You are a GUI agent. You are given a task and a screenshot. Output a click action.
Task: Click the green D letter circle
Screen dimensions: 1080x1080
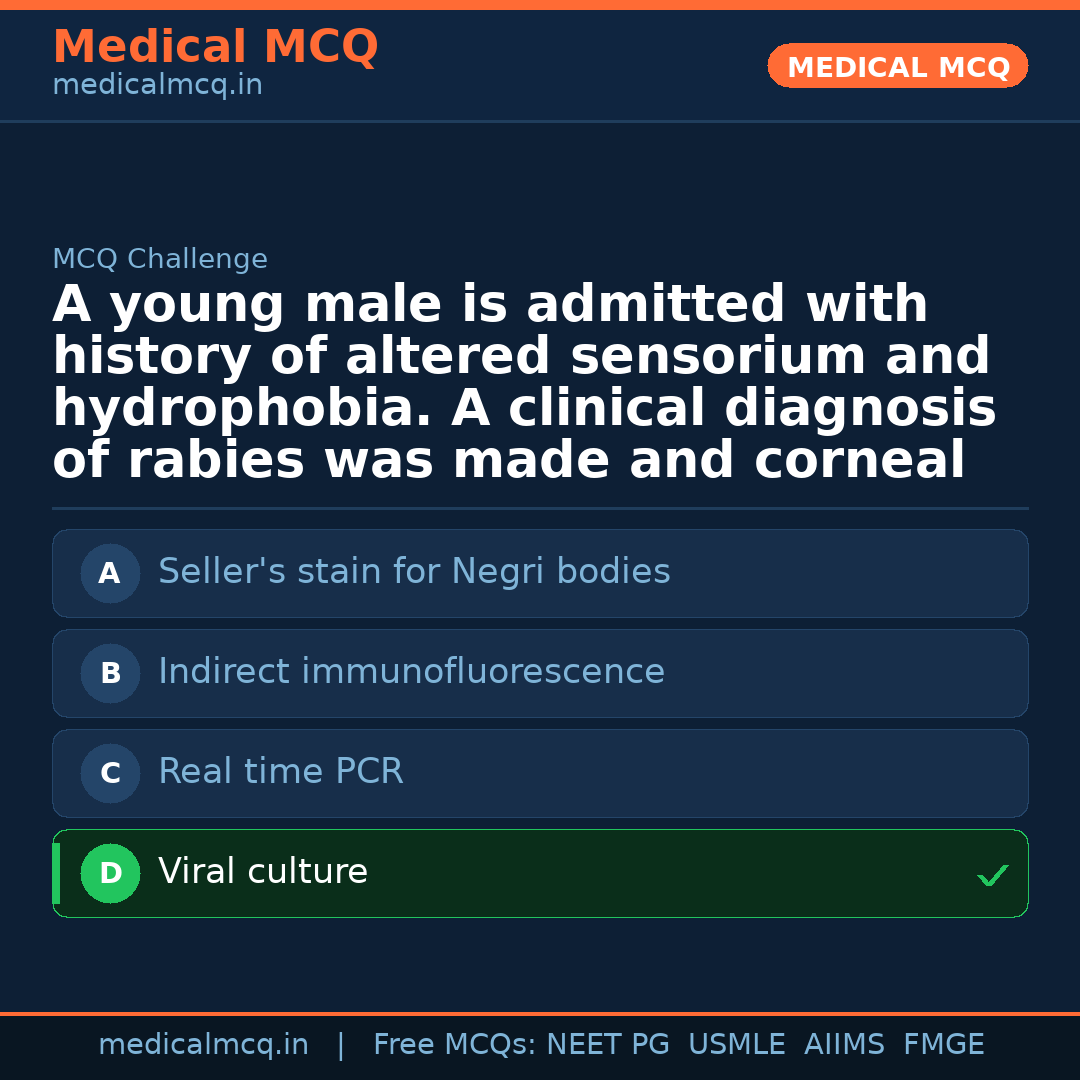click(x=110, y=874)
